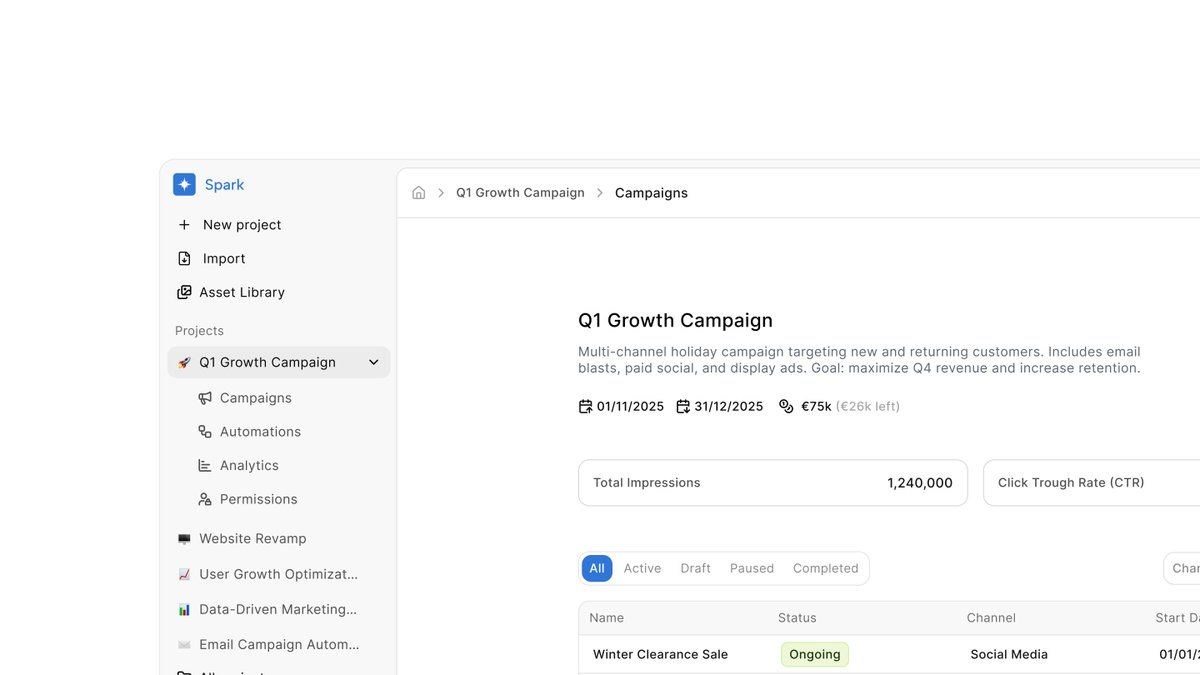The height and width of the screenshot is (675, 1200).
Task: Click the plus icon beside New project
Action: tap(184, 225)
